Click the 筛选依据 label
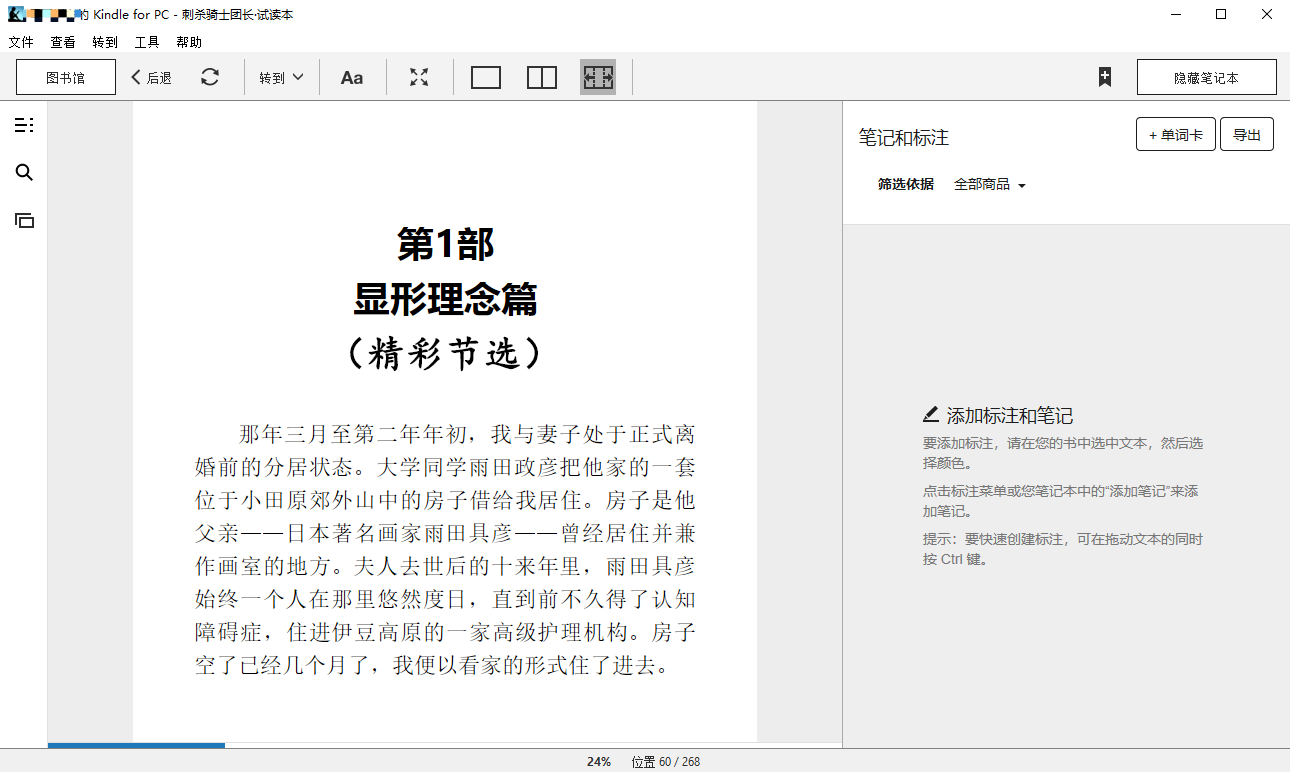 click(906, 184)
